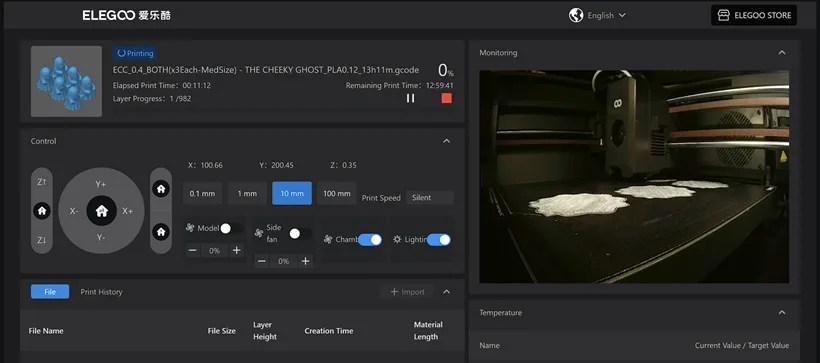Pause the current print job

click(x=411, y=98)
